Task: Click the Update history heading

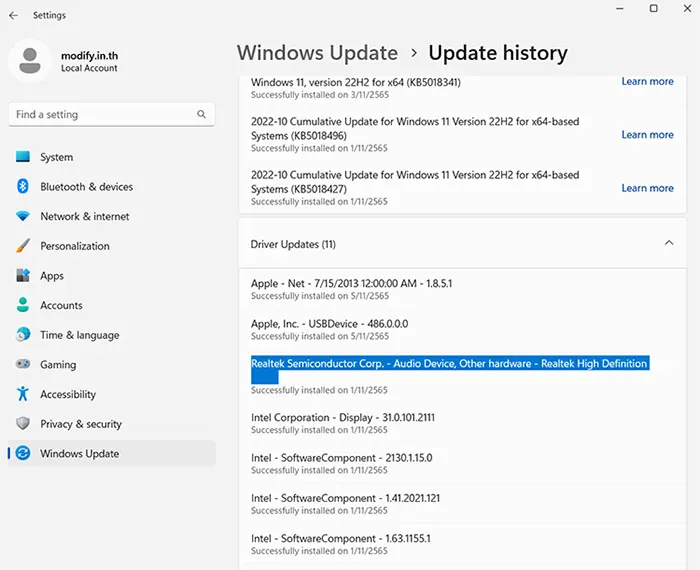Action: coord(498,53)
